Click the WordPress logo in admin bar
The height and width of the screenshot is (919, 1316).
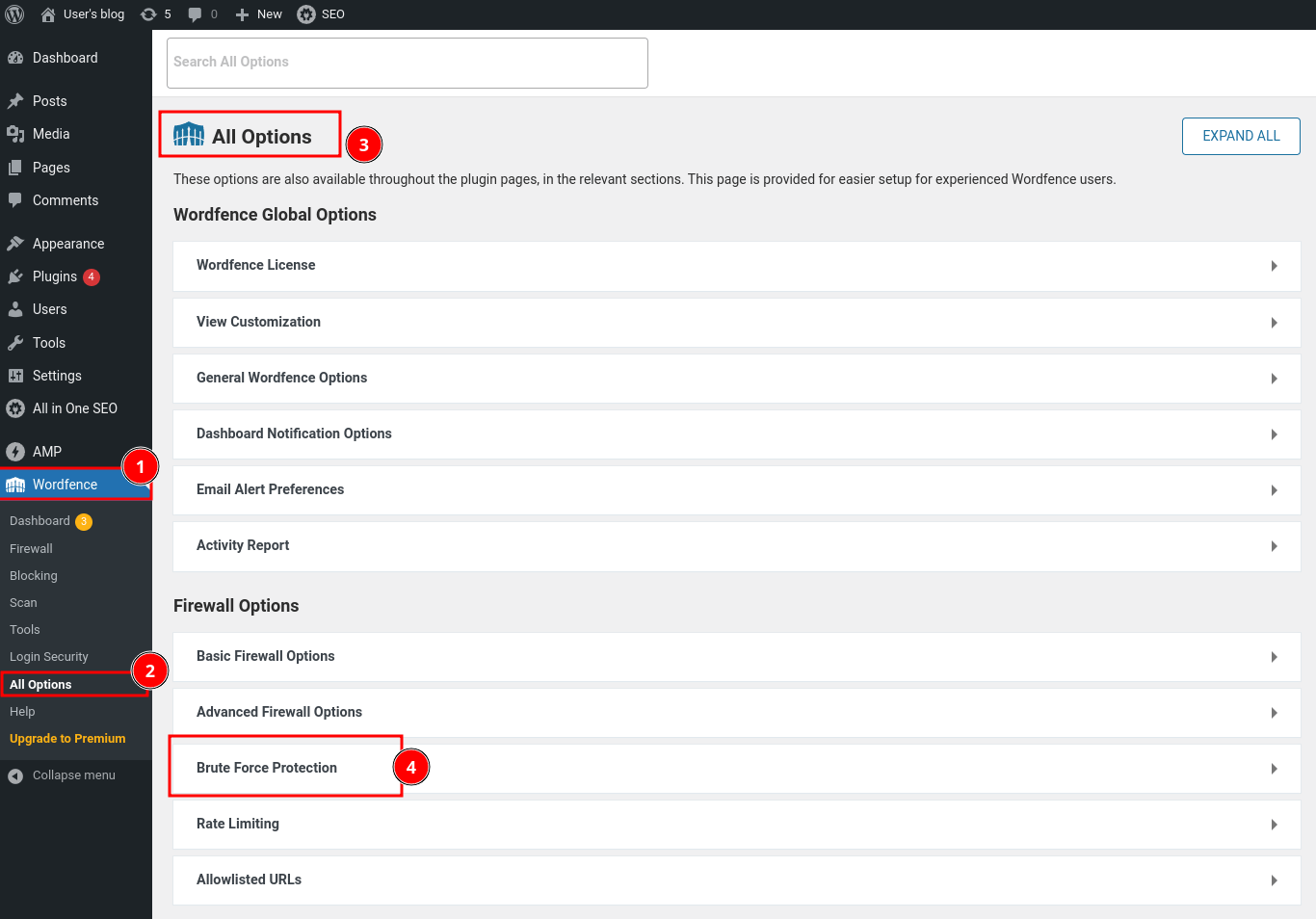(x=15, y=14)
